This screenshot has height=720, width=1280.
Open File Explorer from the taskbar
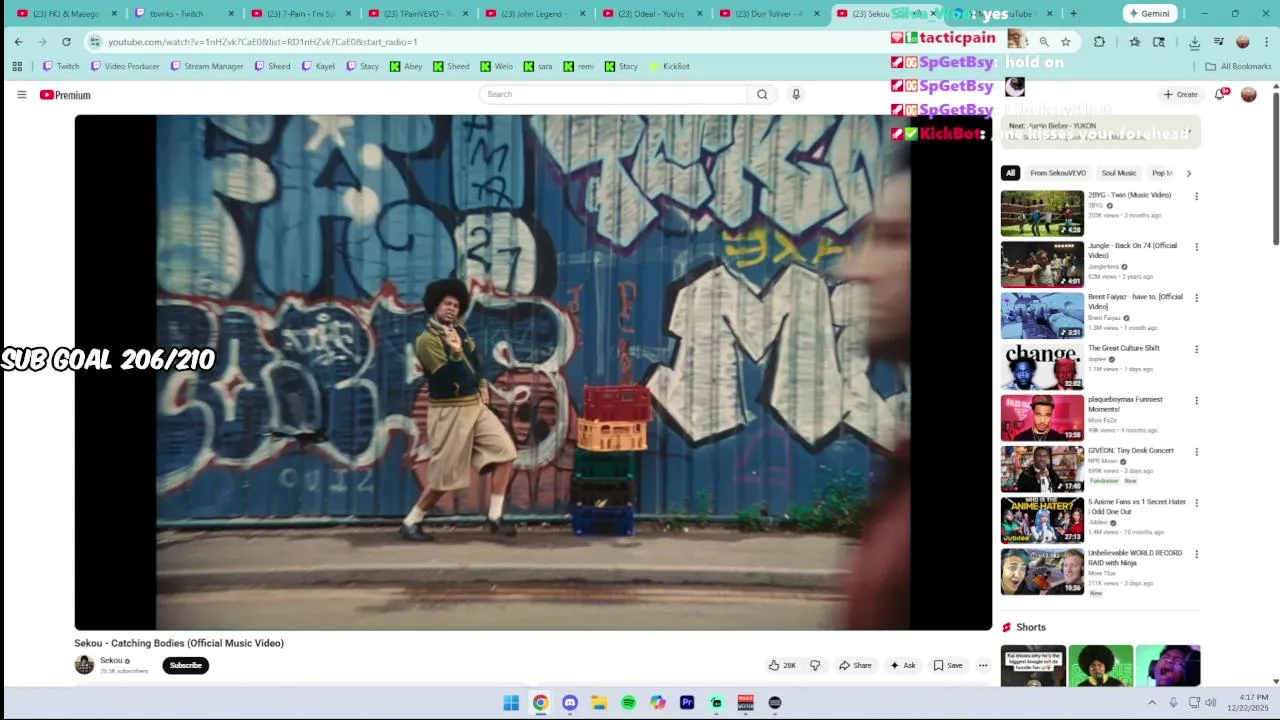click(x=599, y=703)
